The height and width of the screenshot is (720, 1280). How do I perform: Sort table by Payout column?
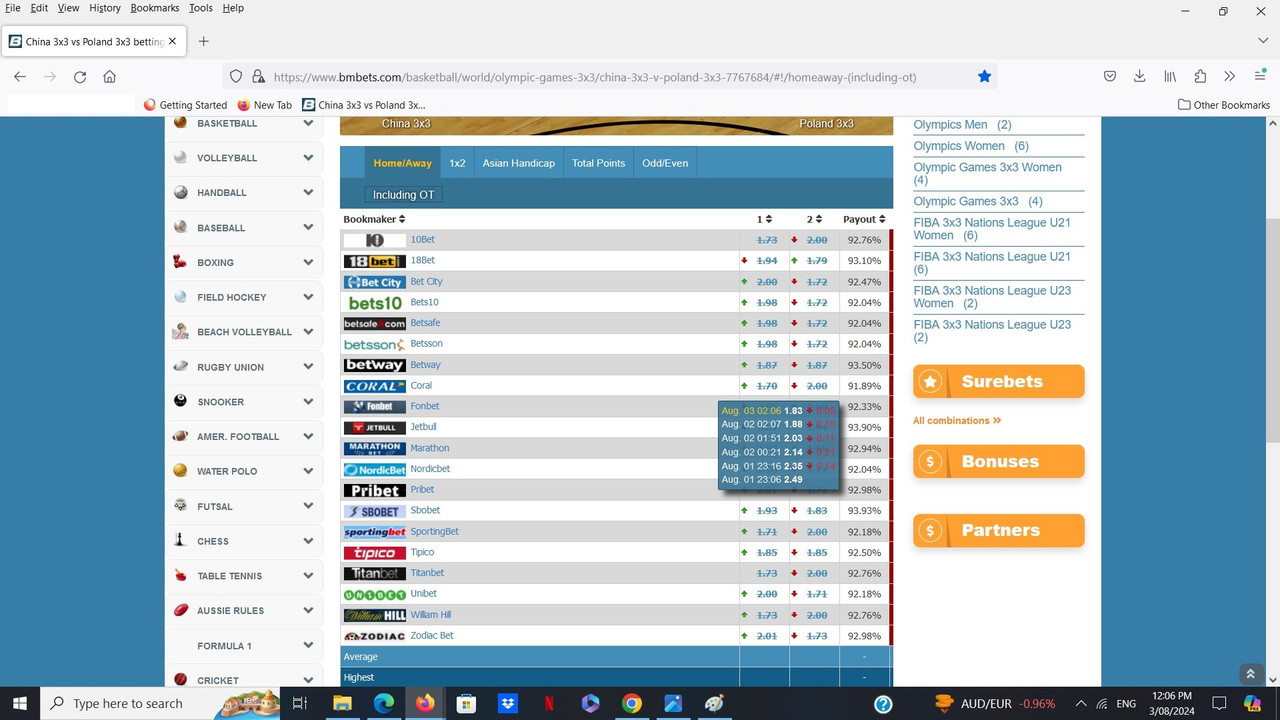coord(864,219)
